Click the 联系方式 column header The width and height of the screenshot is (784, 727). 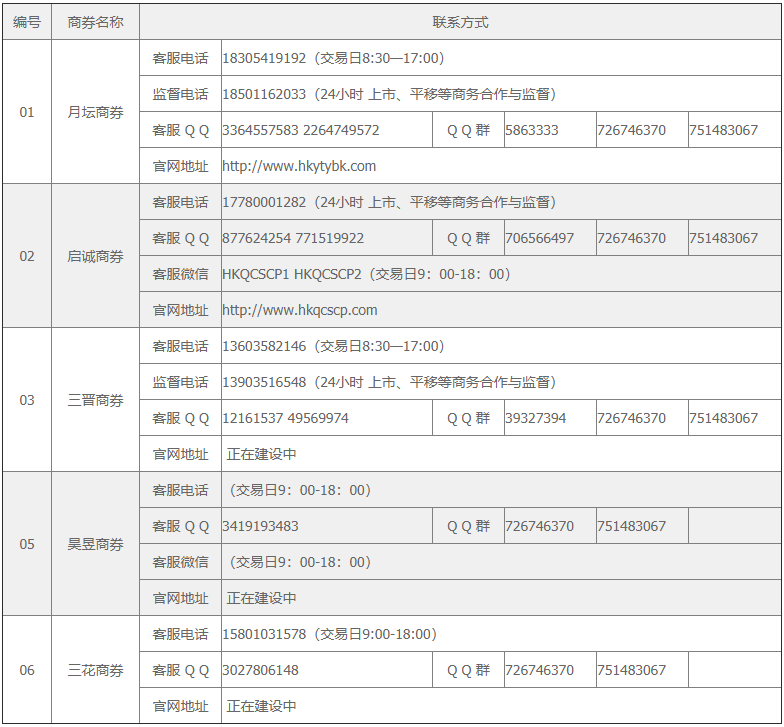(x=460, y=22)
